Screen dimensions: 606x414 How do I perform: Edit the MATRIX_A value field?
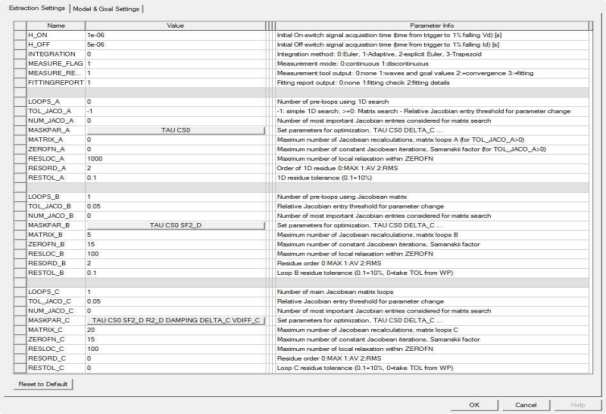click(175, 140)
